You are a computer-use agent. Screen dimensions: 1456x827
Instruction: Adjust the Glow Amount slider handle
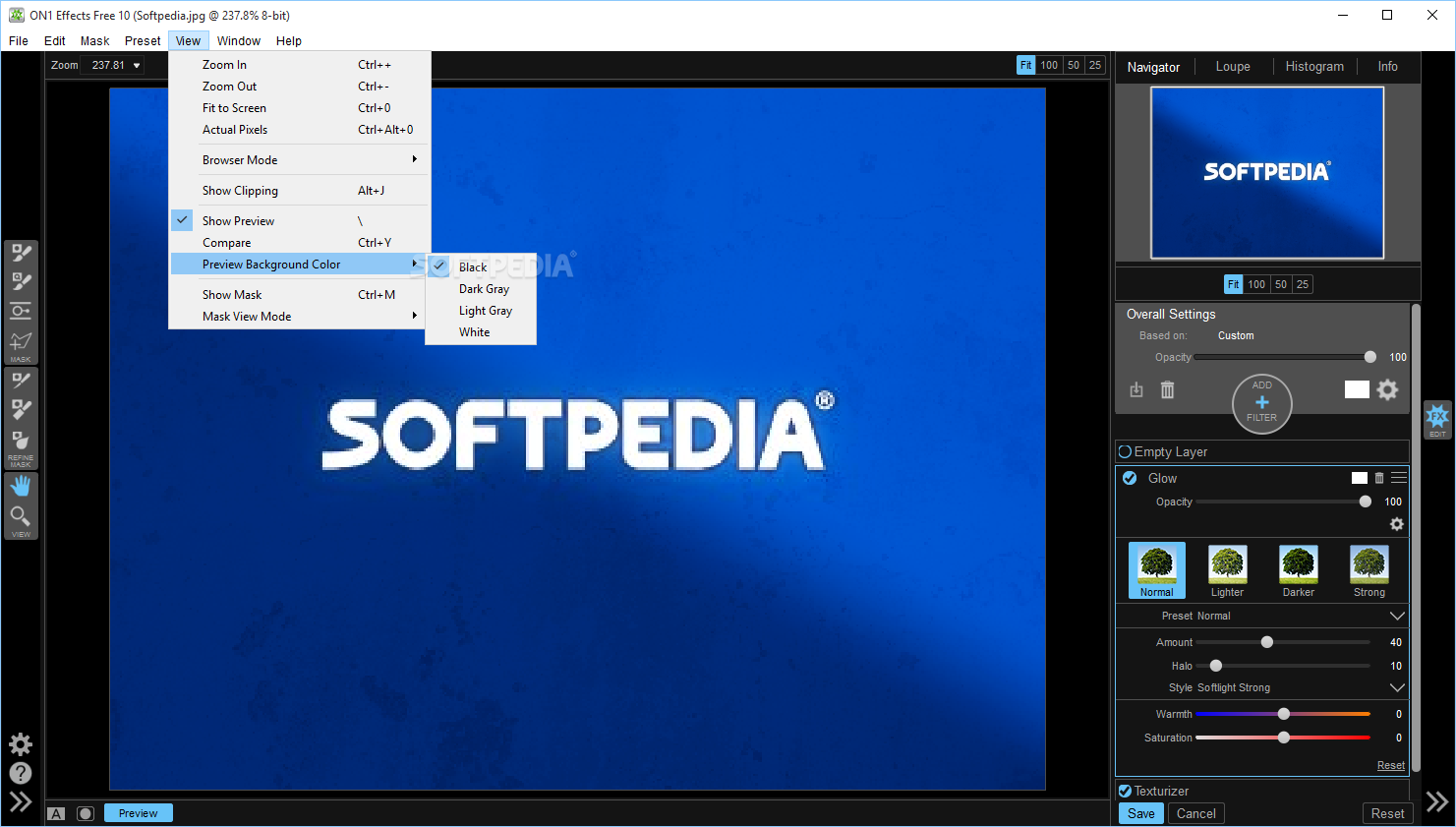[x=1267, y=642]
